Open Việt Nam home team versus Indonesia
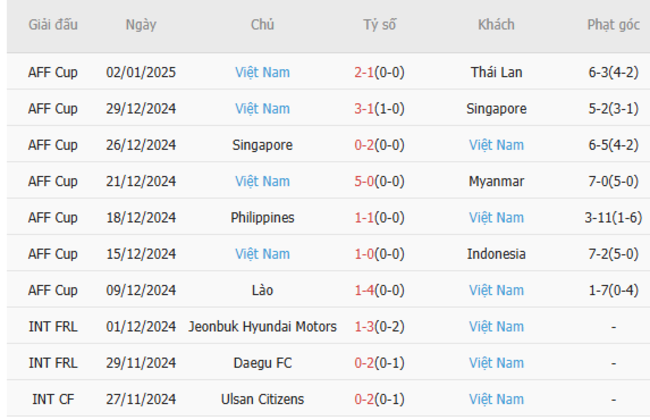The height and width of the screenshot is (420, 650). (262, 254)
